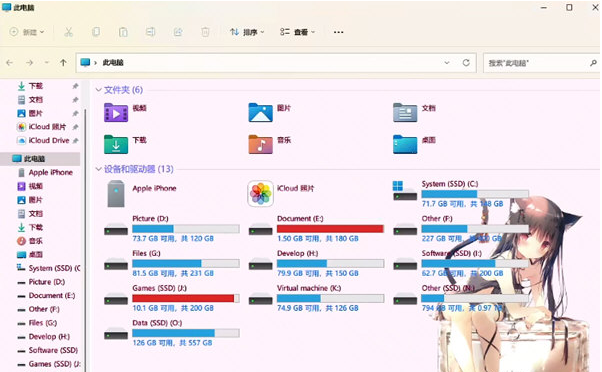This screenshot has height=372, width=602.
Task: Select System (SSD) (C:) drive
Action: coord(461,193)
